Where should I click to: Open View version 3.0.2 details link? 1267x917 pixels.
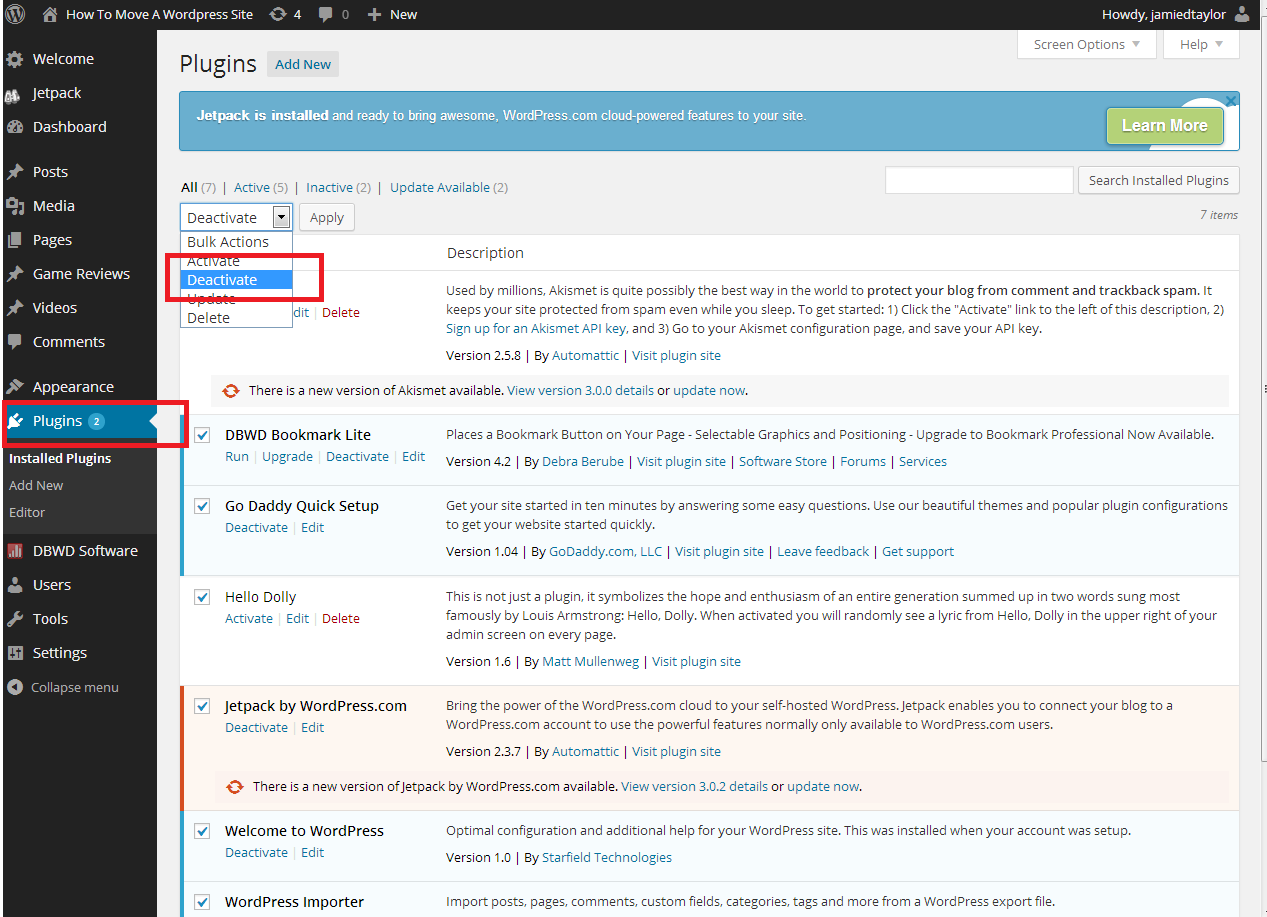tap(694, 787)
